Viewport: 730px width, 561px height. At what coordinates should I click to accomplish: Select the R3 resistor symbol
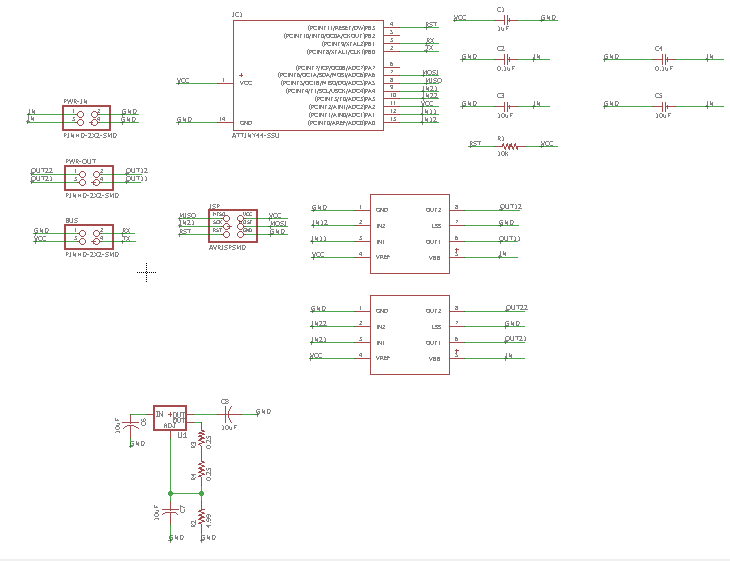coord(201,439)
